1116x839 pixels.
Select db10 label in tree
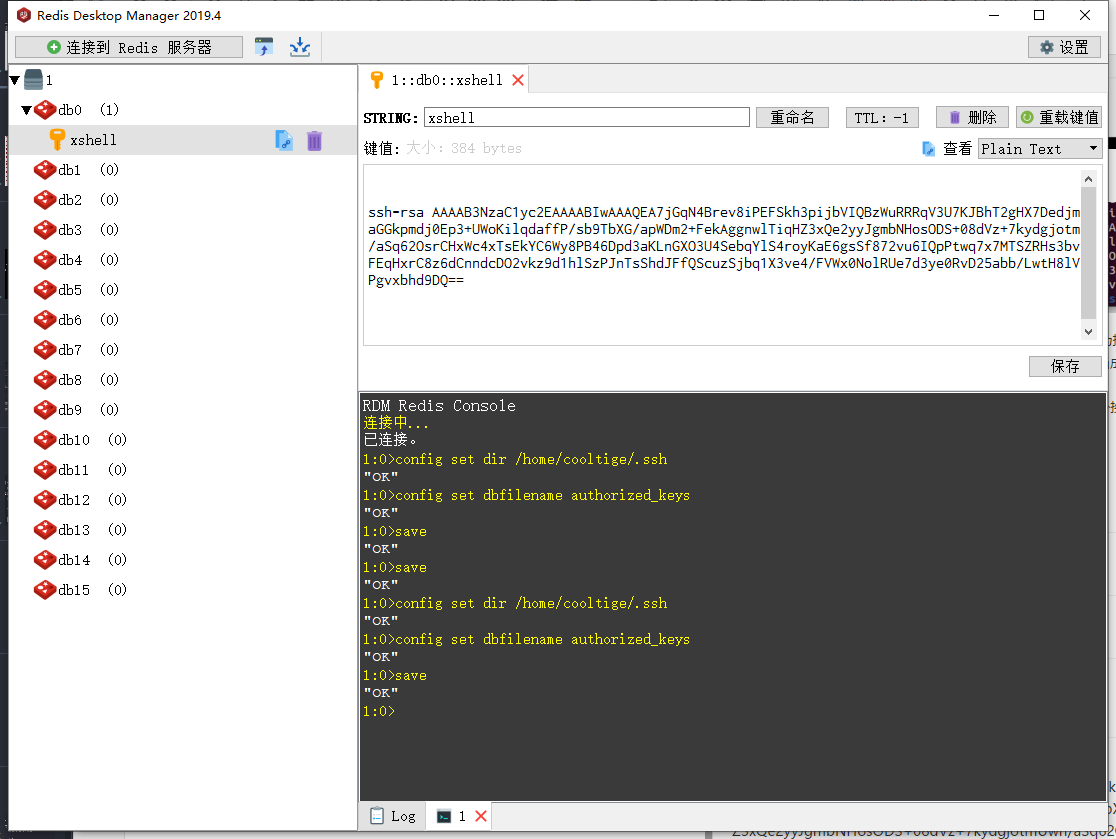coord(74,440)
